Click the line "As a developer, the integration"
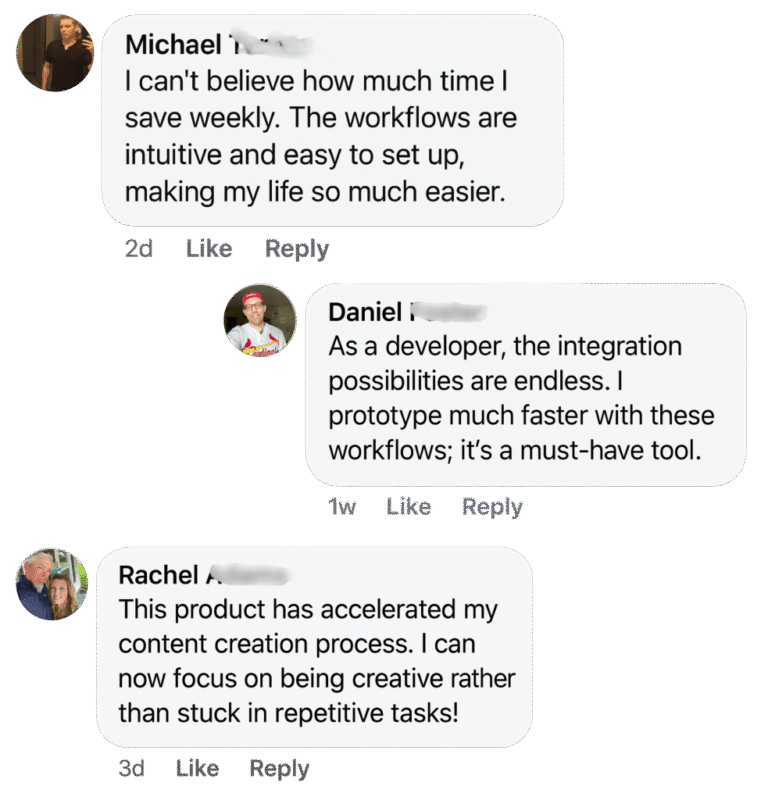The width and height of the screenshot is (768, 800). 505,346
